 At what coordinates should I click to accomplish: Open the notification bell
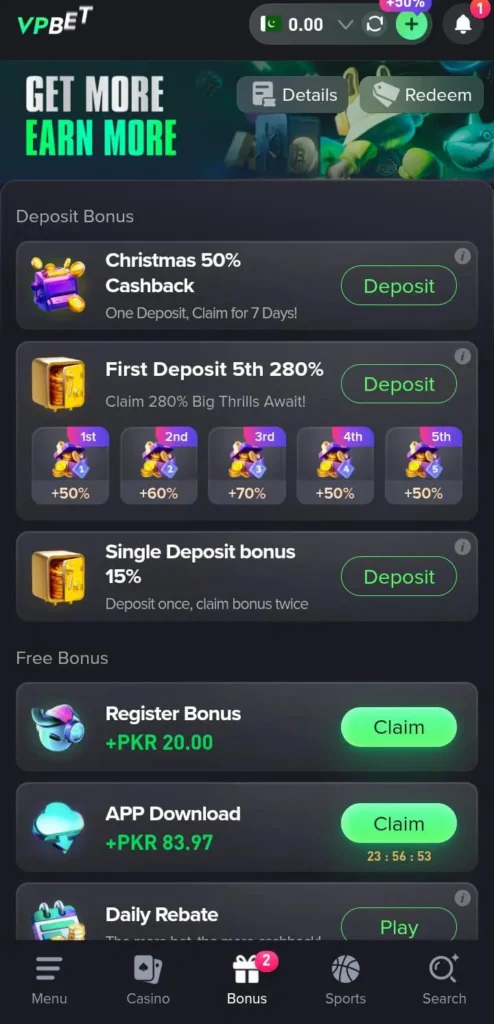tap(463, 25)
